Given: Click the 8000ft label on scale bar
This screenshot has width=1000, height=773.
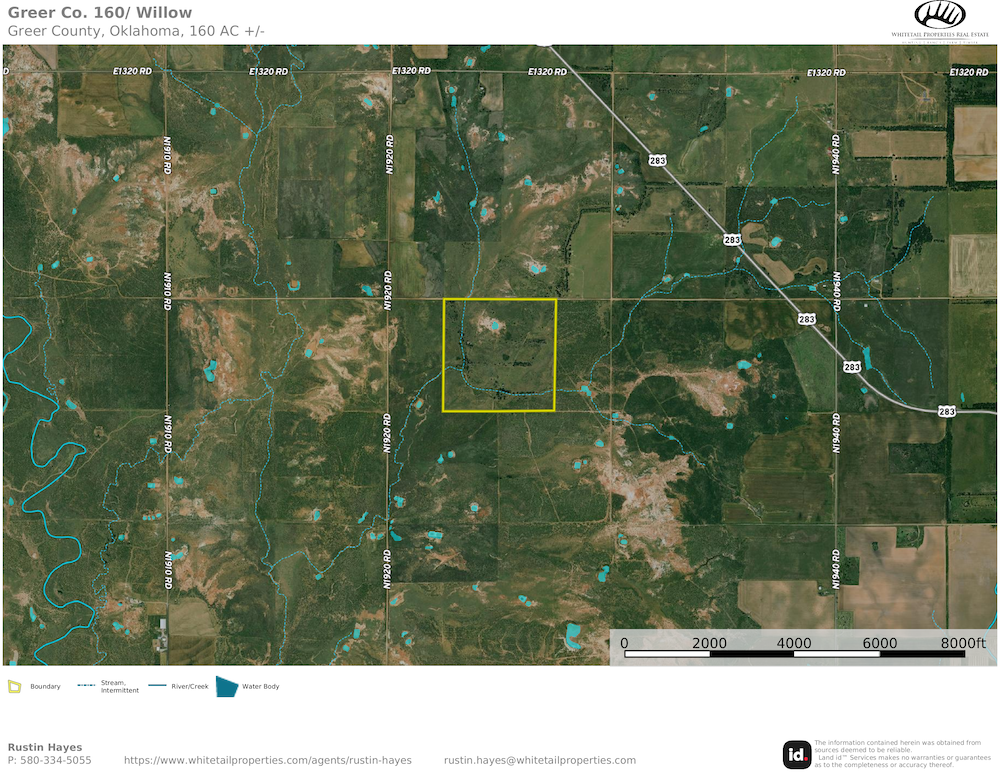Looking at the screenshot, I should pyautogui.click(x=962, y=642).
